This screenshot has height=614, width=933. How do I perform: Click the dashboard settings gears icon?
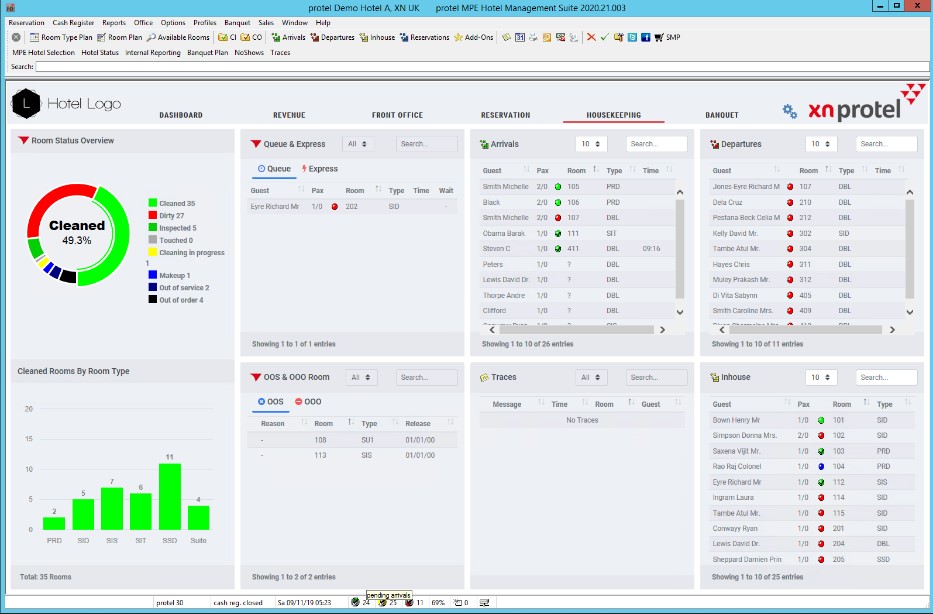click(x=789, y=111)
